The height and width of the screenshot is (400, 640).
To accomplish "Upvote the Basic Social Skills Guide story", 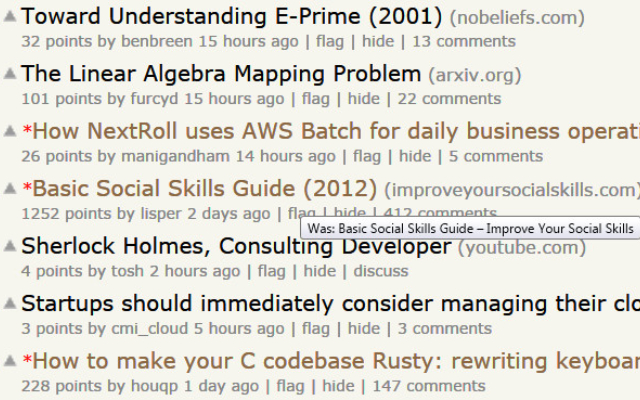I will coord(10,189).
